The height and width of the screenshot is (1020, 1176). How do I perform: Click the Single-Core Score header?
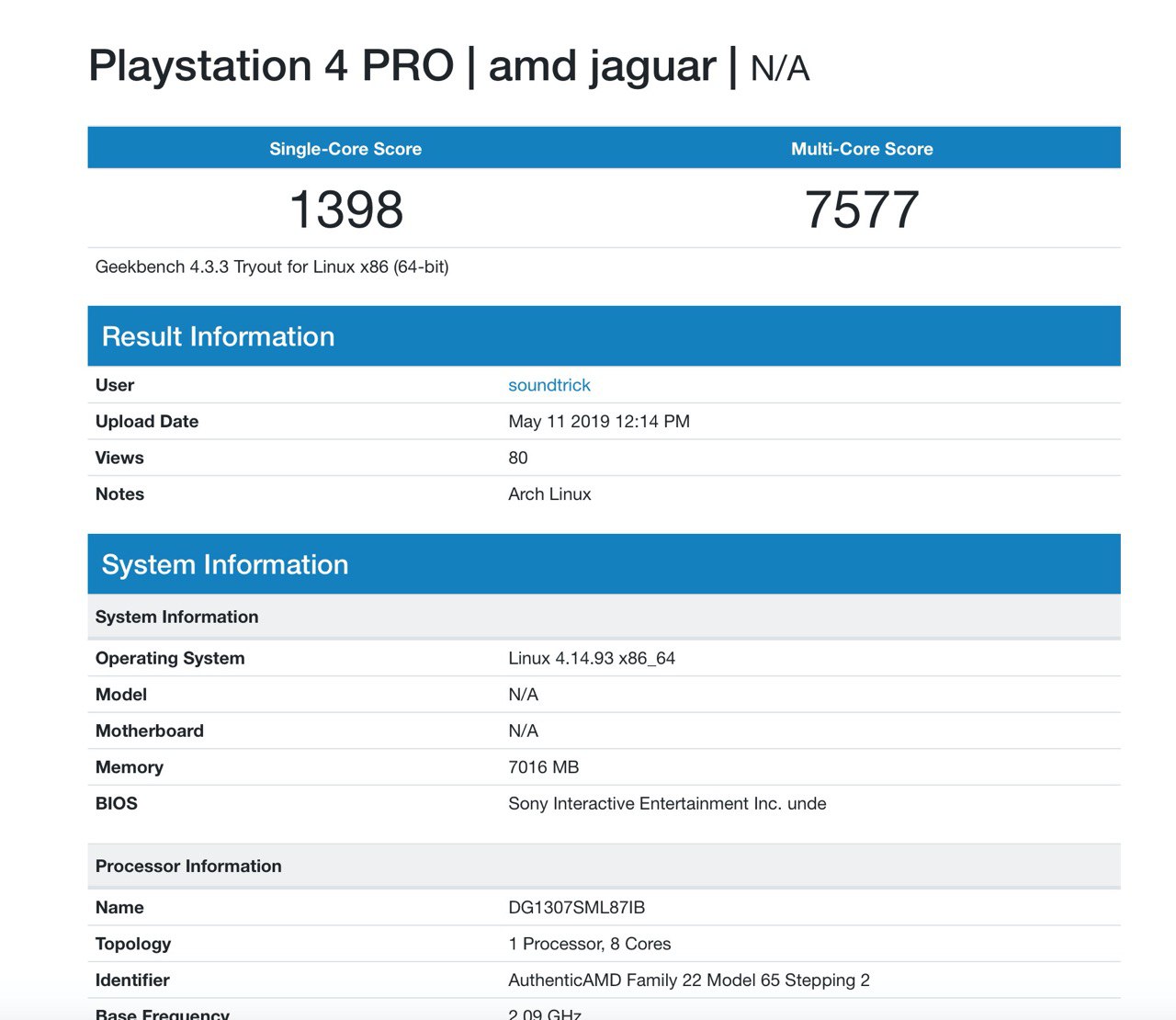[x=345, y=149]
